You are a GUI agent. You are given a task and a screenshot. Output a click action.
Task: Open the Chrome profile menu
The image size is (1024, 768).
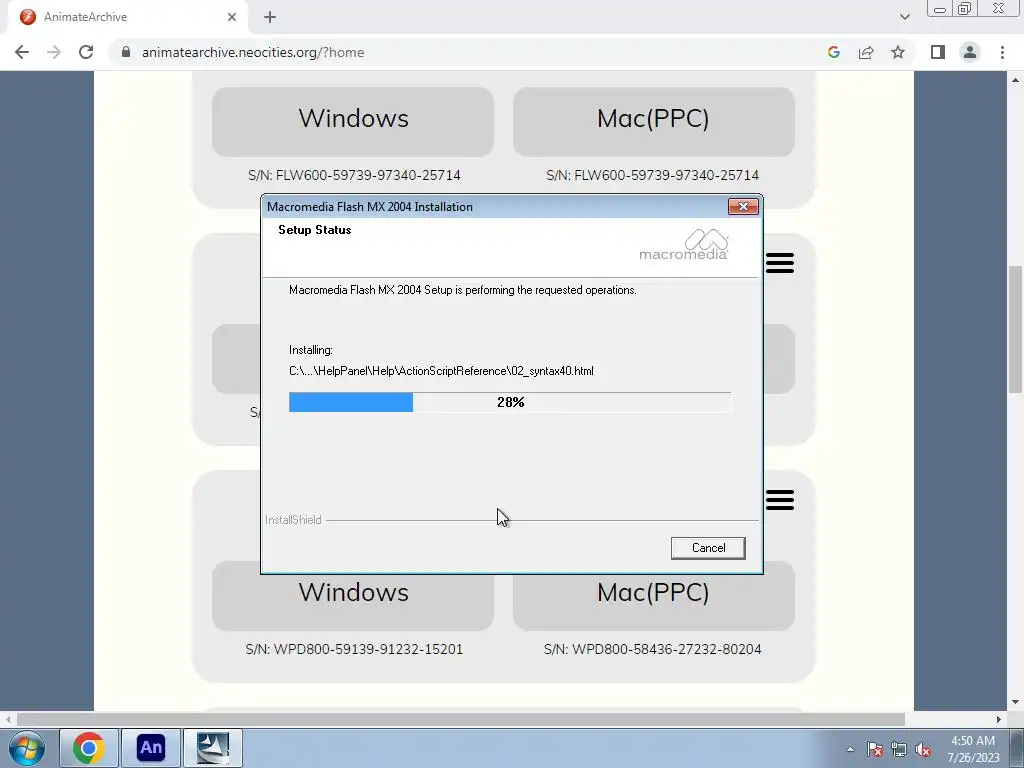coord(970,52)
